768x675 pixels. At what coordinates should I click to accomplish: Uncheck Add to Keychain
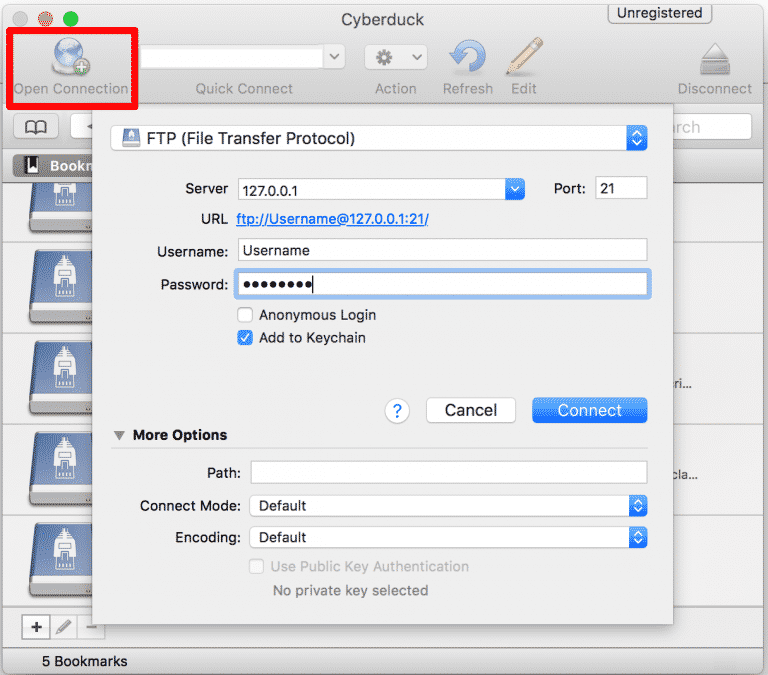(245, 338)
